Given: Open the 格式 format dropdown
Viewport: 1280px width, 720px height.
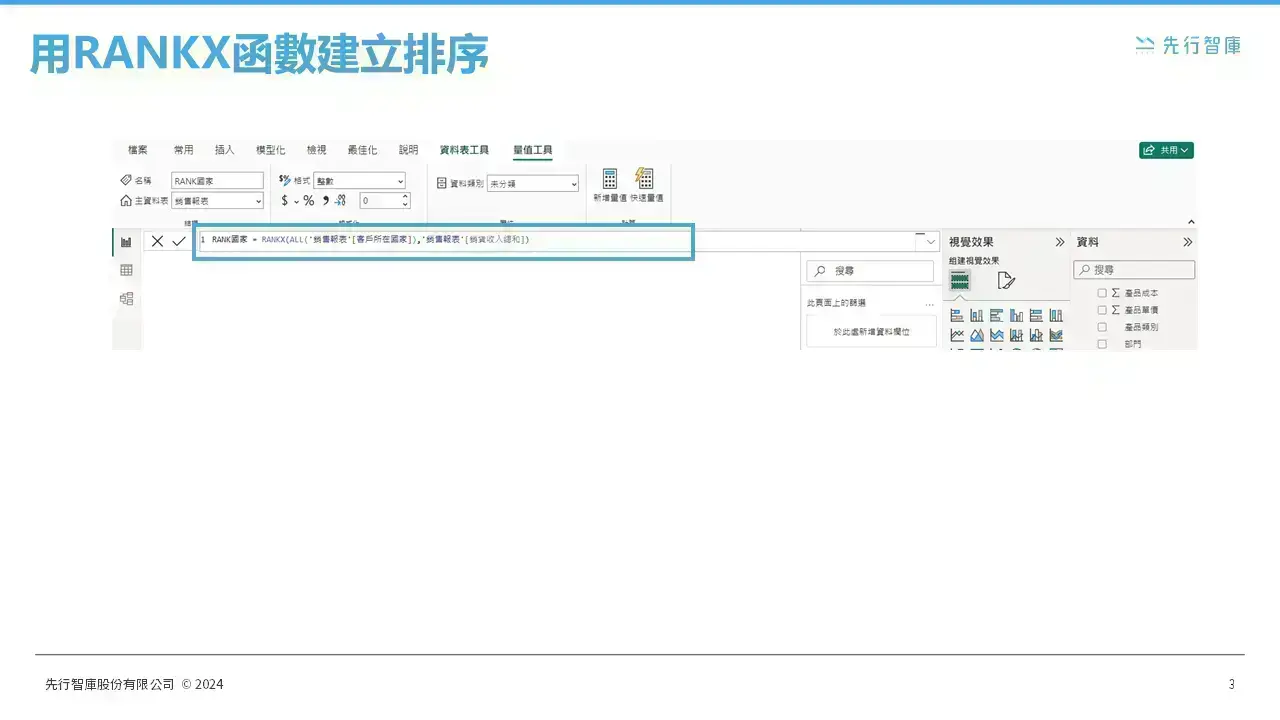Looking at the screenshot, I should coord(359,181).
